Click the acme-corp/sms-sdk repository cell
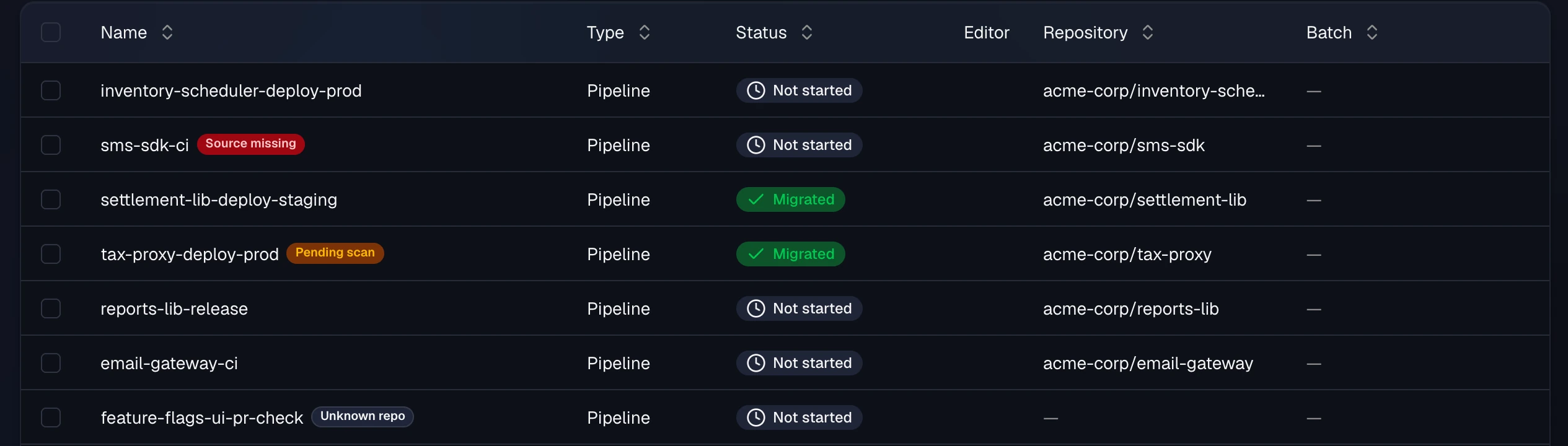Screen dimensions: 1568x446 coord(1124,146)
